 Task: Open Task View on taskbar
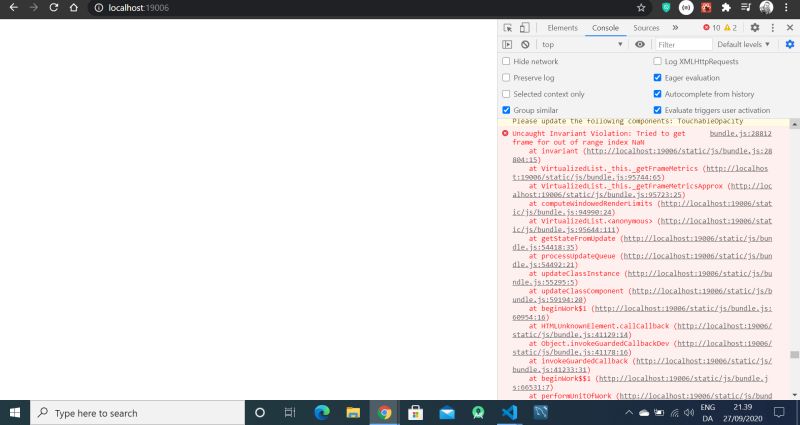[290, 412]
